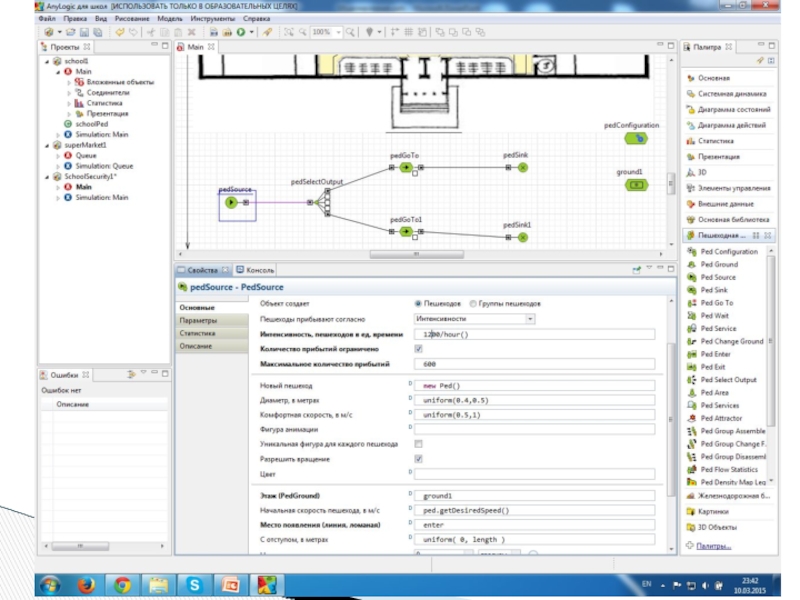Select the pedSelectOutput block in diagram
This screenshot has height=600, width=800.
325,202
